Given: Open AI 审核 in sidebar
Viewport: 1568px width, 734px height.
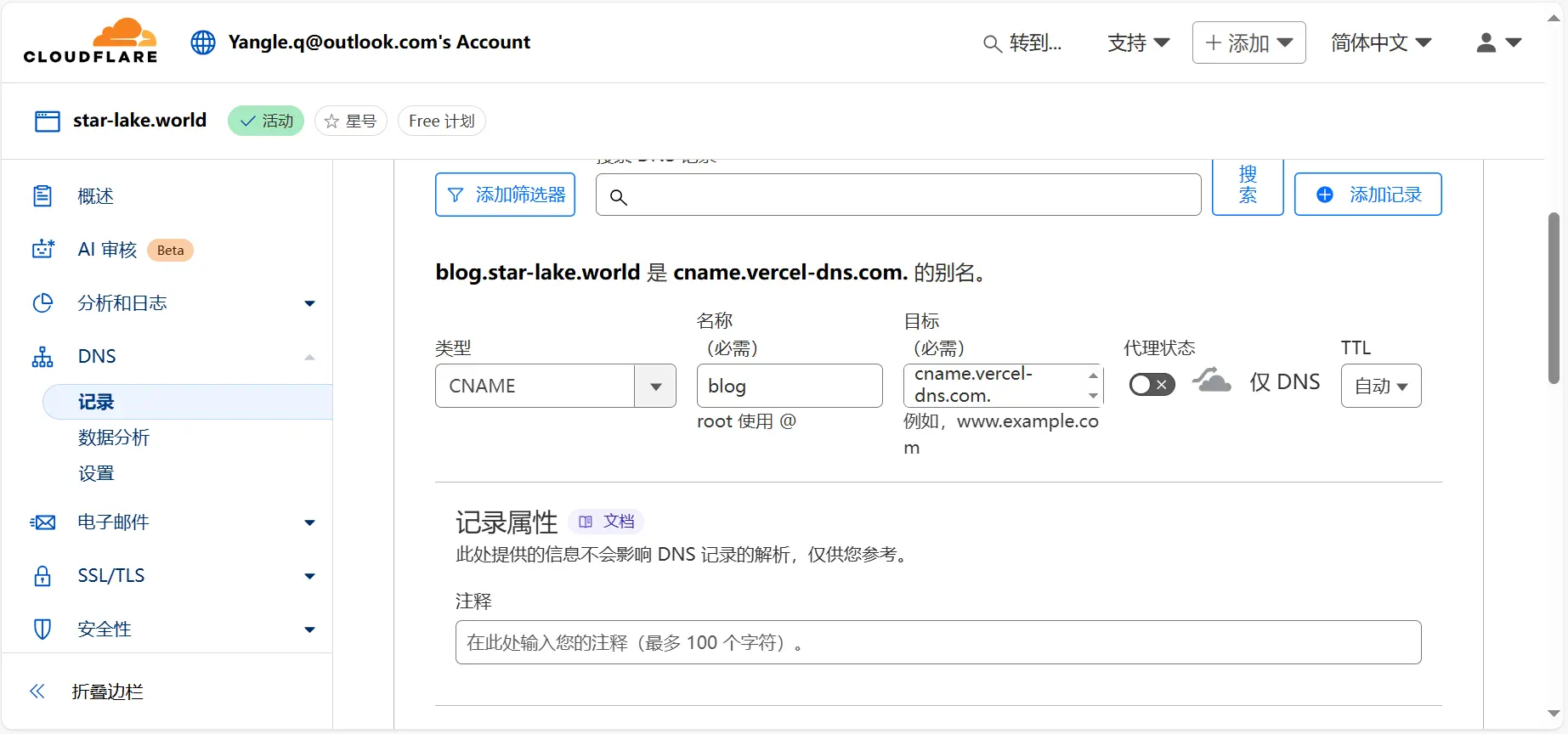Looking at the screenshot, I should (x=107, y=250).
